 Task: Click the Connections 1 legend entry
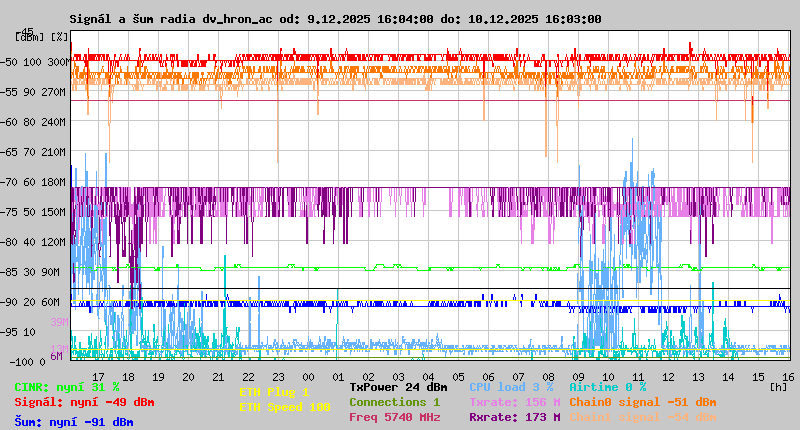[x=394, y=402]
